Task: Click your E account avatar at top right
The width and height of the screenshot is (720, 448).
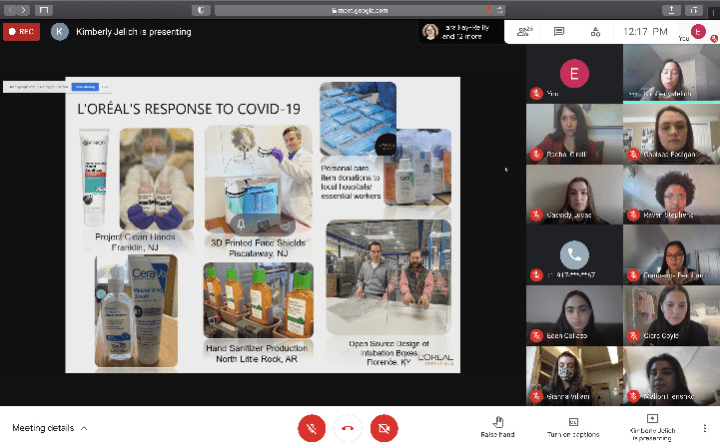Action: point(698,31)
